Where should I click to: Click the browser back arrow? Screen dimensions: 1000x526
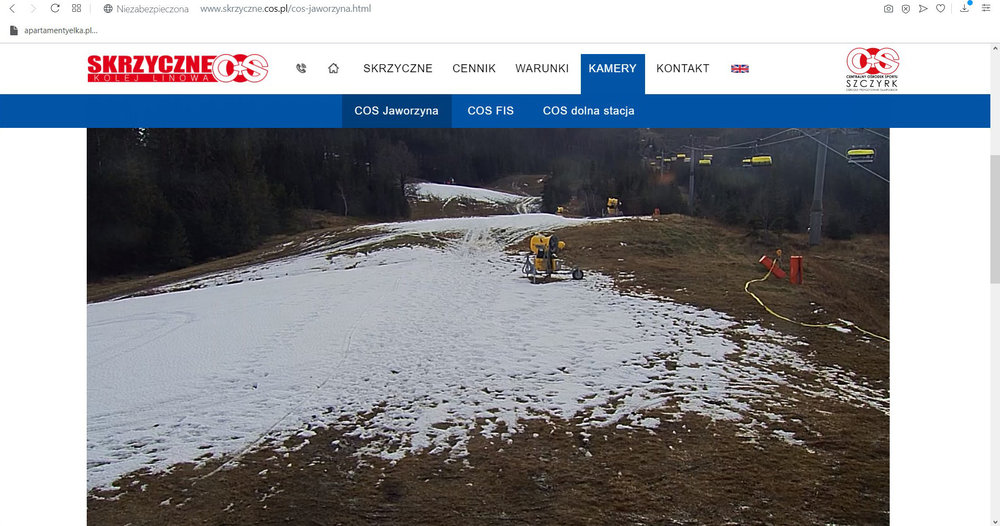click(x=12, y=8)
